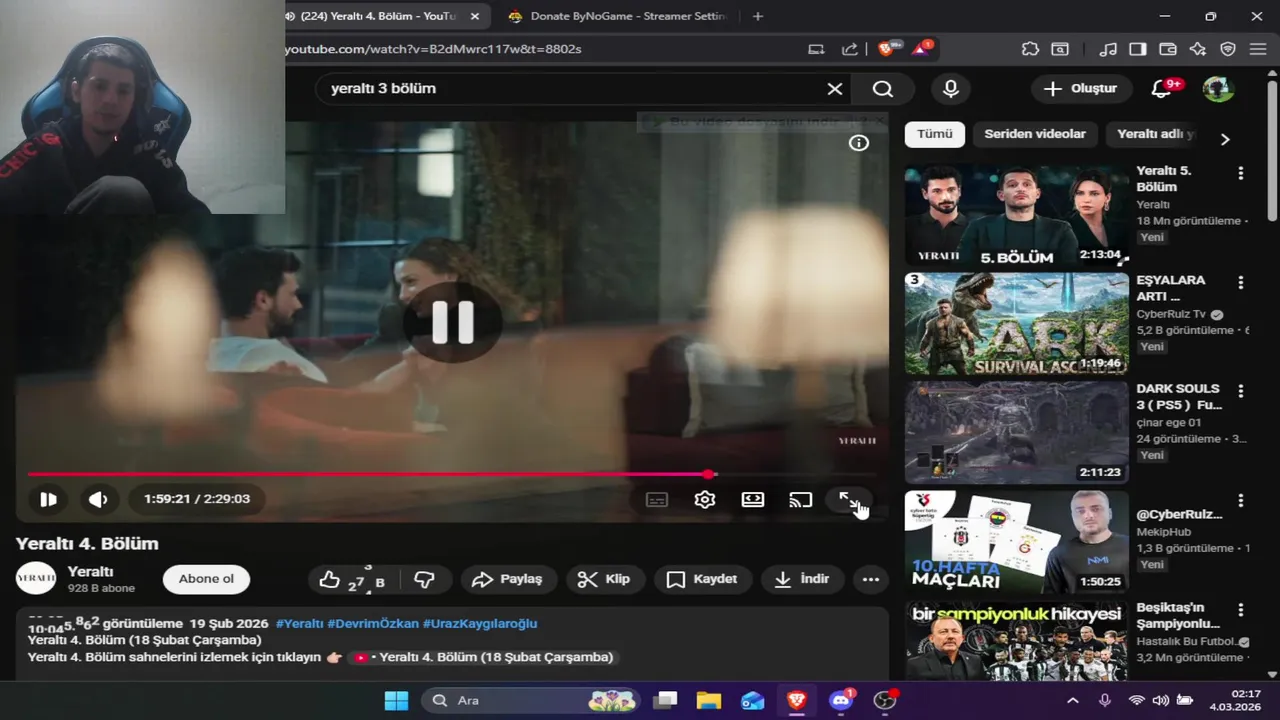Close the Yeraltı 4. Bölüm YouTube tab

(x=475, y=16)
